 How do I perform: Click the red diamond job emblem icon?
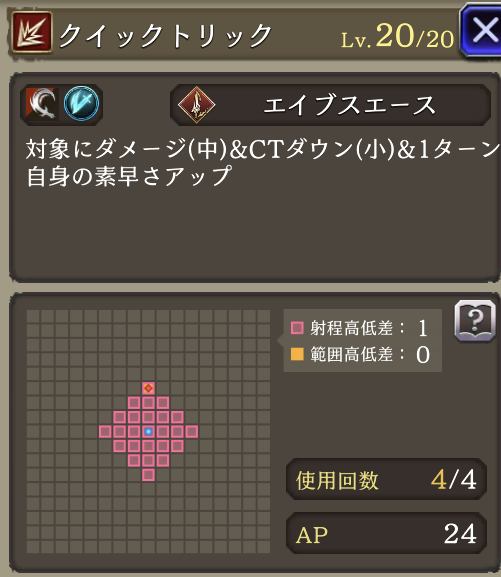click(x=197, y=105)
